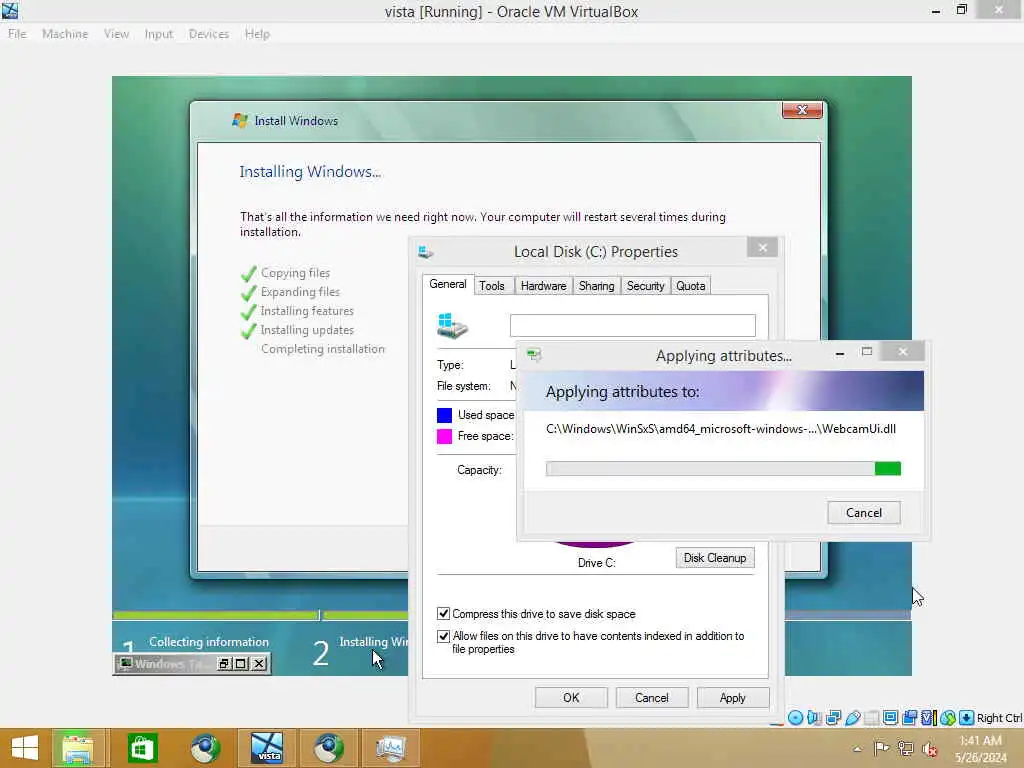The image size is (1024, 768).
Task: Click the drive icon in Local Disk Properties title
Action: (x=426, y=251)
